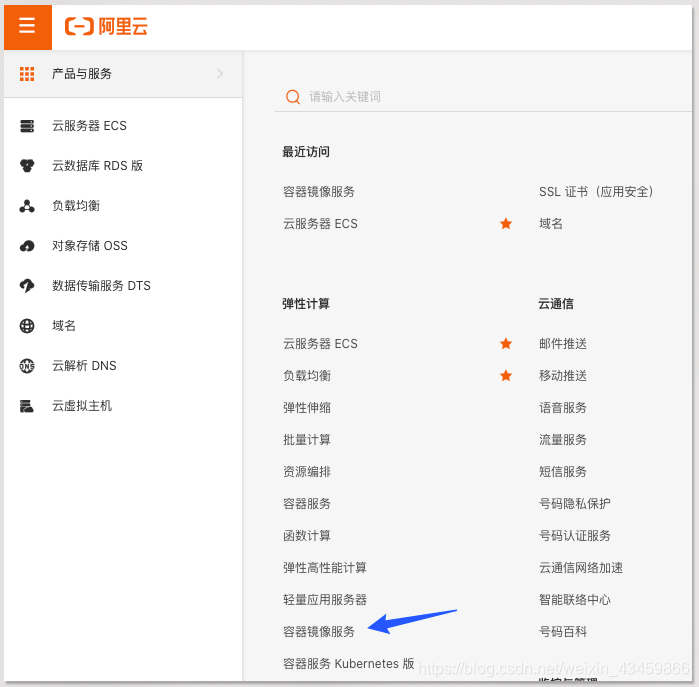Click the products and services grid icon

click(x=27, y=74)
